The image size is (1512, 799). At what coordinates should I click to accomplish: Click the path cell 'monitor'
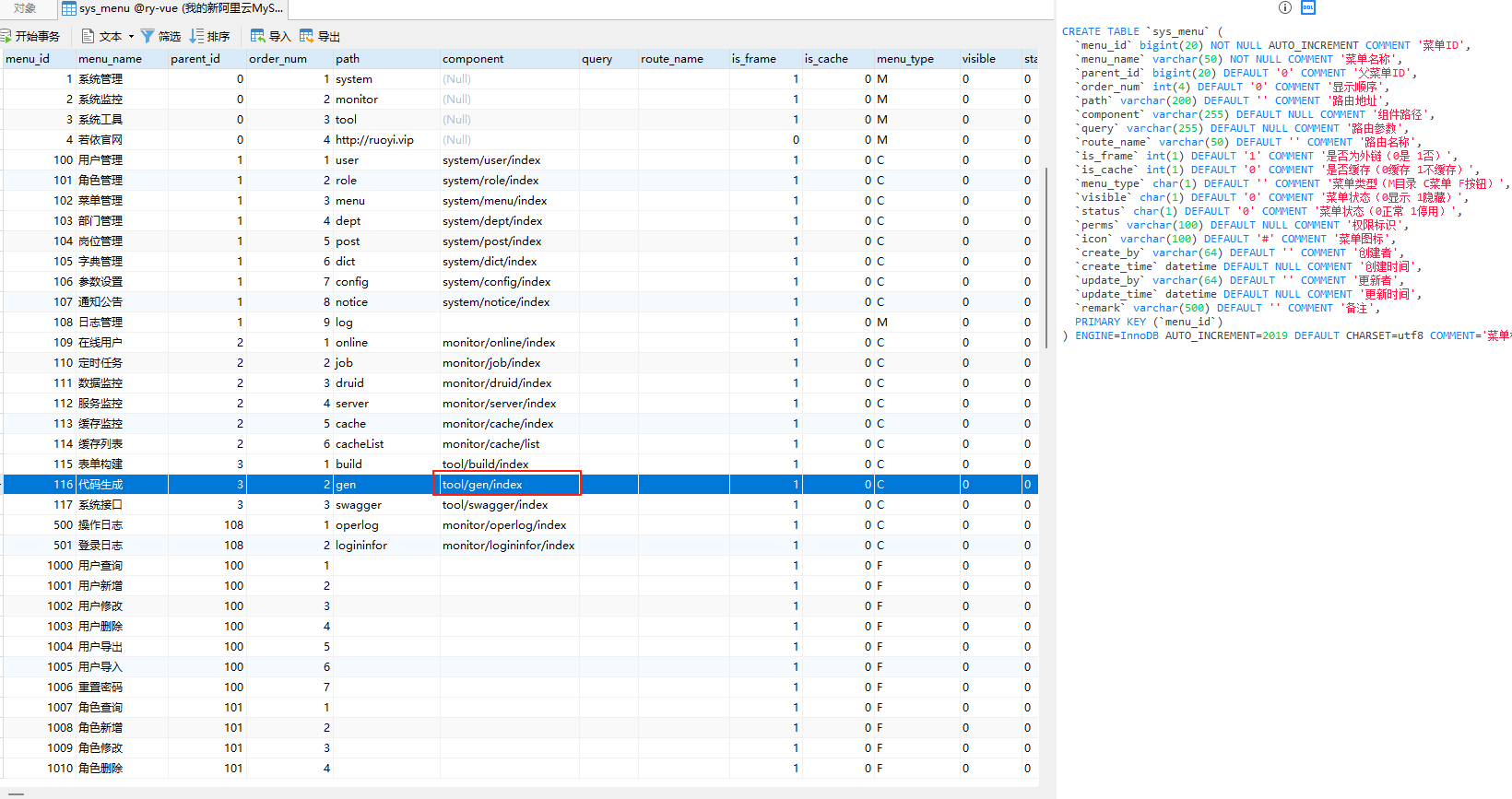coord(385,99)
